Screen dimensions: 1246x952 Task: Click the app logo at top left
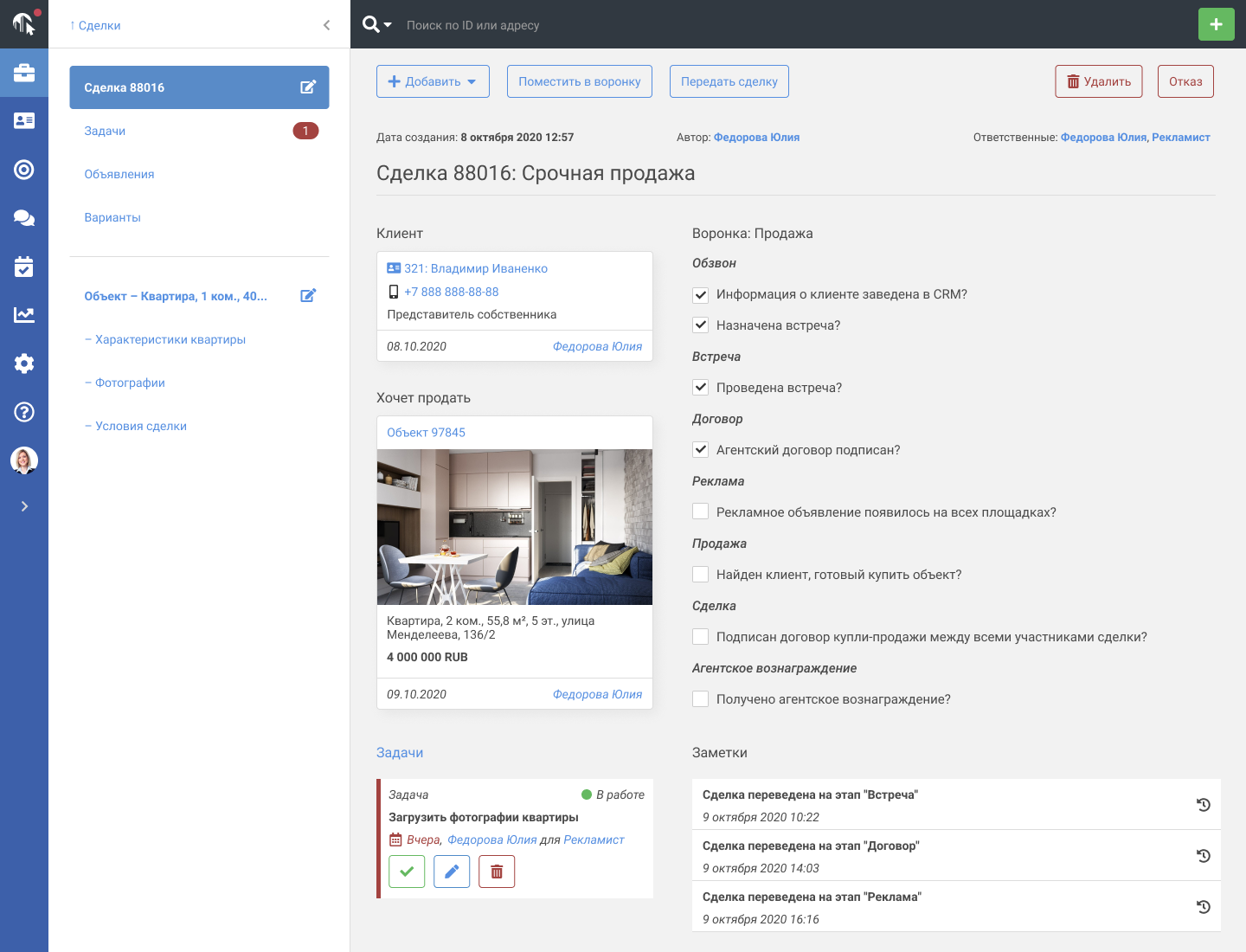(x=24, y=23)
